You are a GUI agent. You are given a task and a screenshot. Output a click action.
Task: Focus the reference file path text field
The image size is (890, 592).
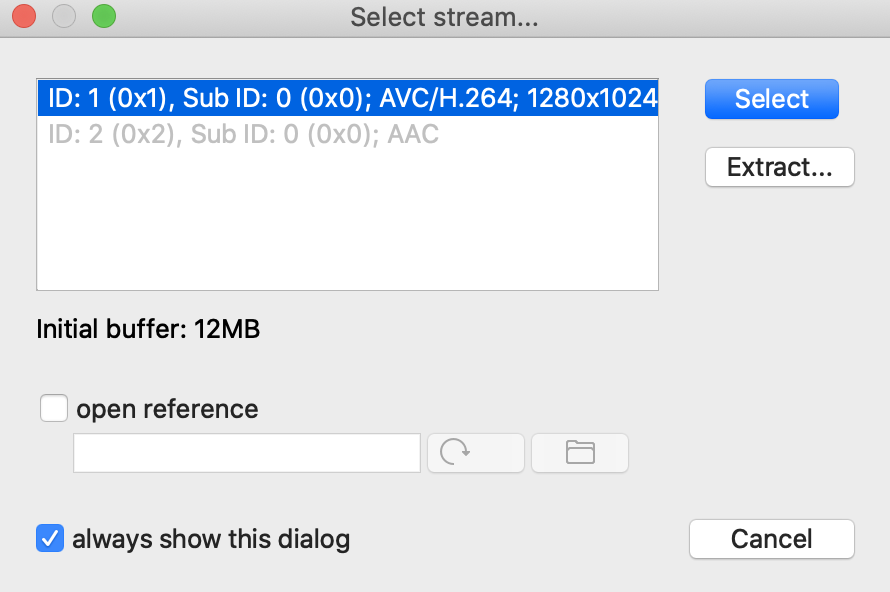247,453
